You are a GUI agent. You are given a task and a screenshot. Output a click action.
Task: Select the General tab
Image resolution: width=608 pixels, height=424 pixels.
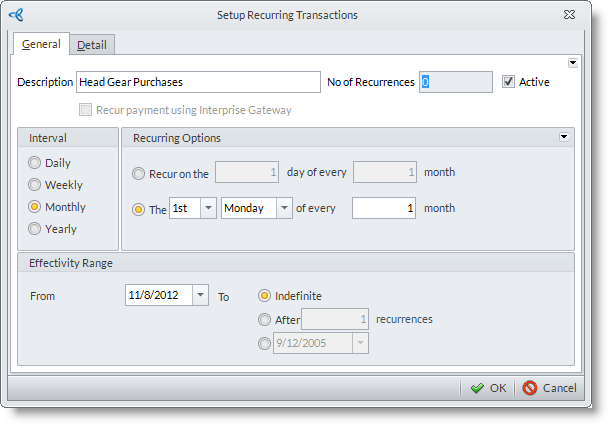coord(41,44)
